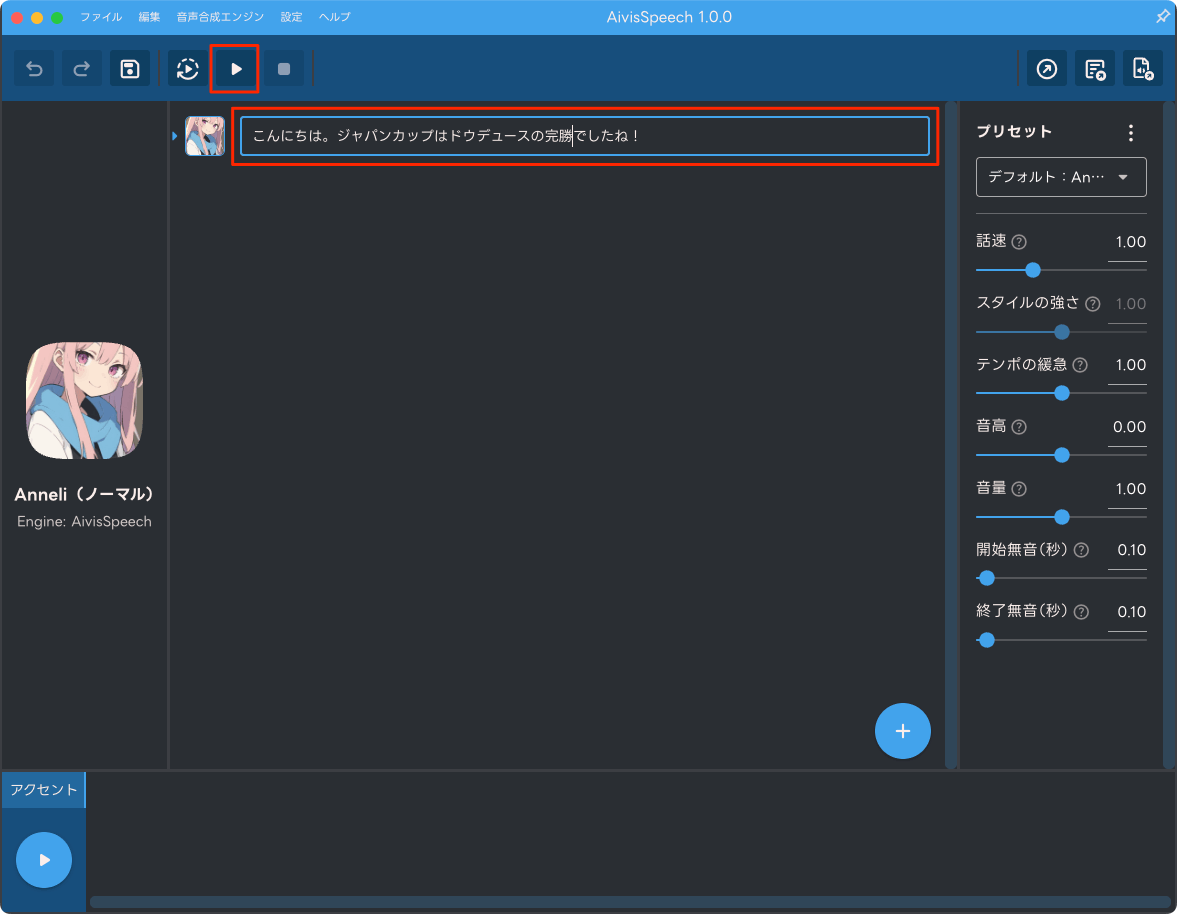Open the デフォルト：An… preset dropdown
This screenshot has width=1177, height=914.
point(1060,176)
